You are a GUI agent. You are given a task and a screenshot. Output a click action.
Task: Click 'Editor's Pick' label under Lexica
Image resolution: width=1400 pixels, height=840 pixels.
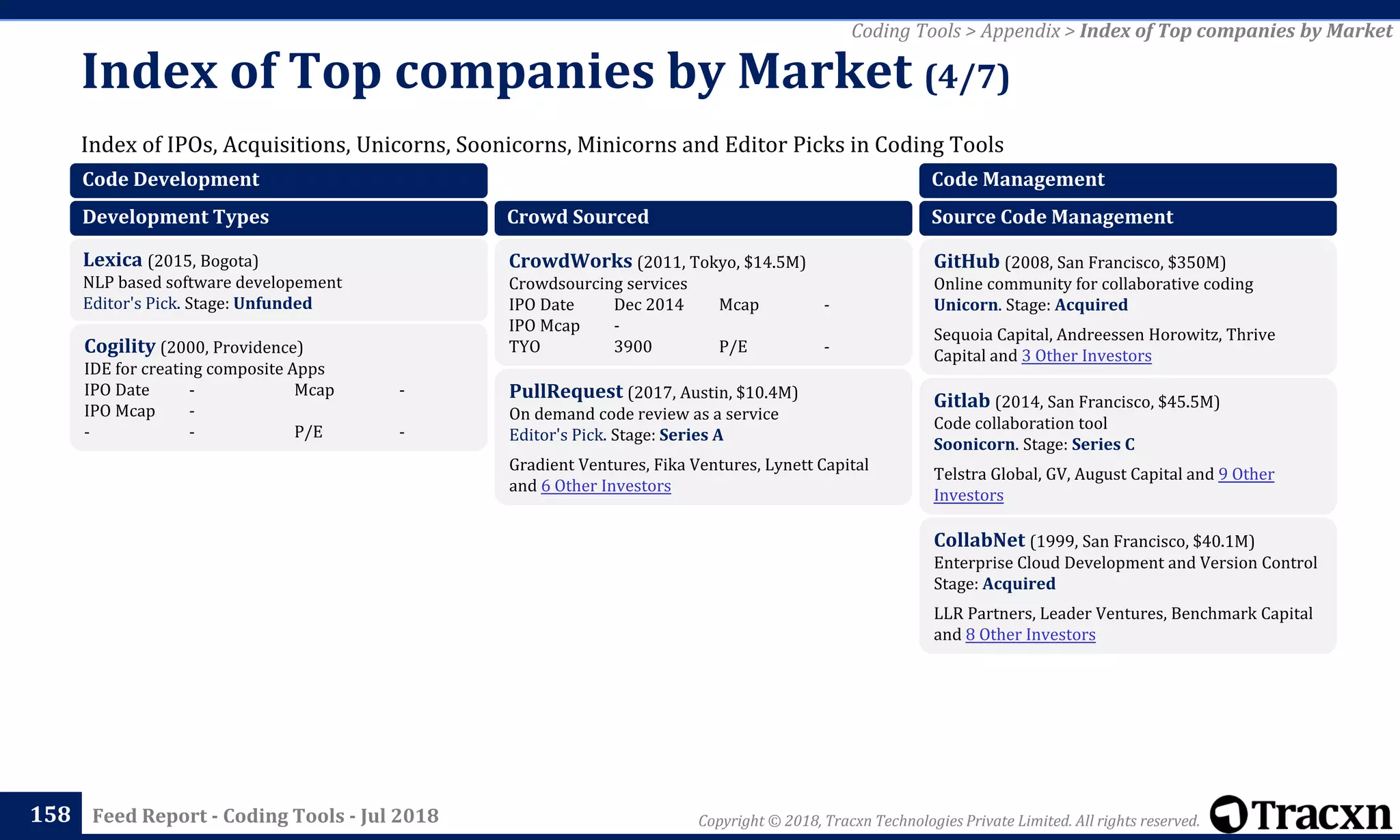tap(131, 303)
